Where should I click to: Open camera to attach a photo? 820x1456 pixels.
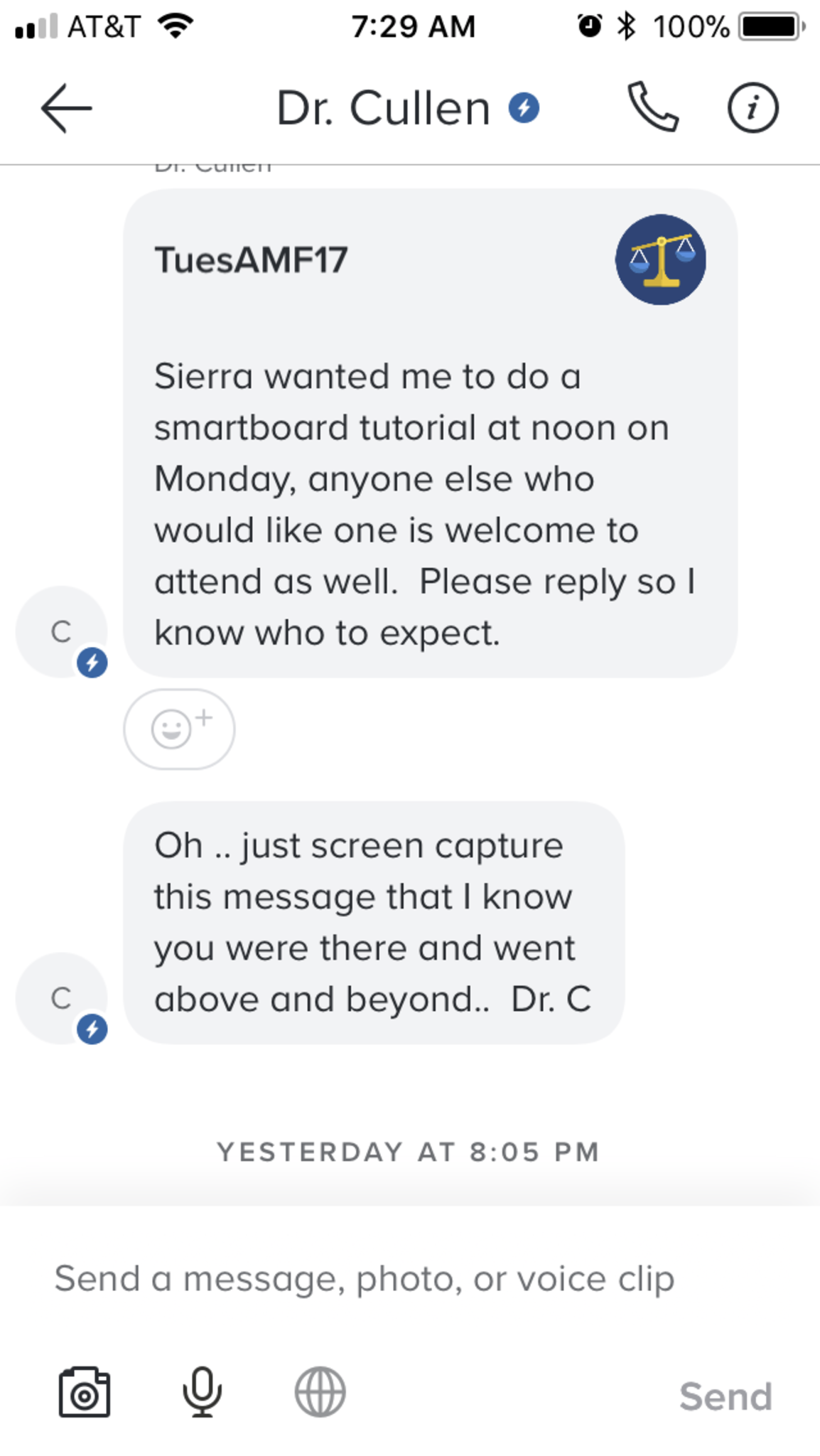point(84,1392)
